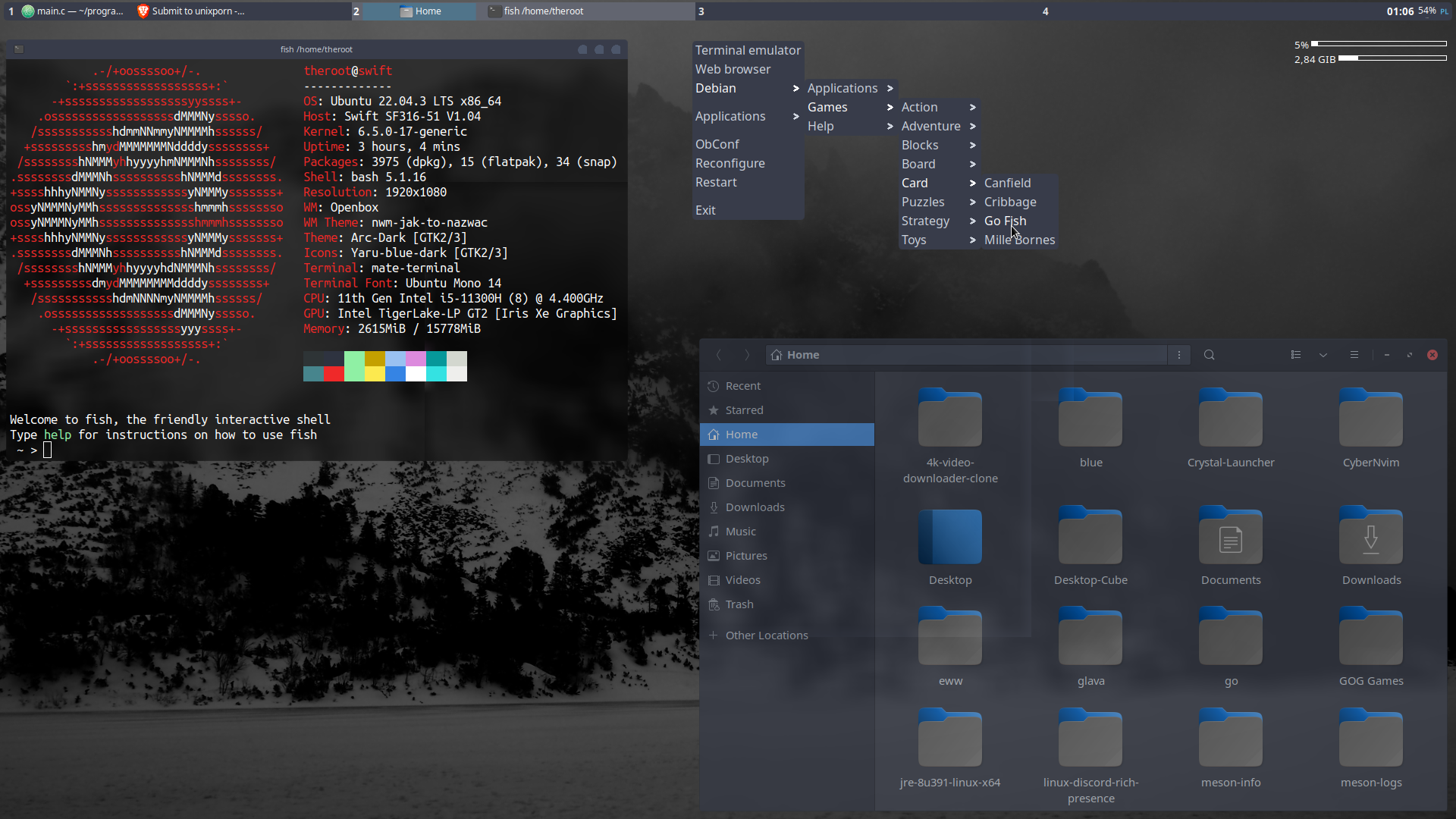Open the CyberNvim folder
This screenshot has width=1456, height=819.
click(x=1371, y=418)
